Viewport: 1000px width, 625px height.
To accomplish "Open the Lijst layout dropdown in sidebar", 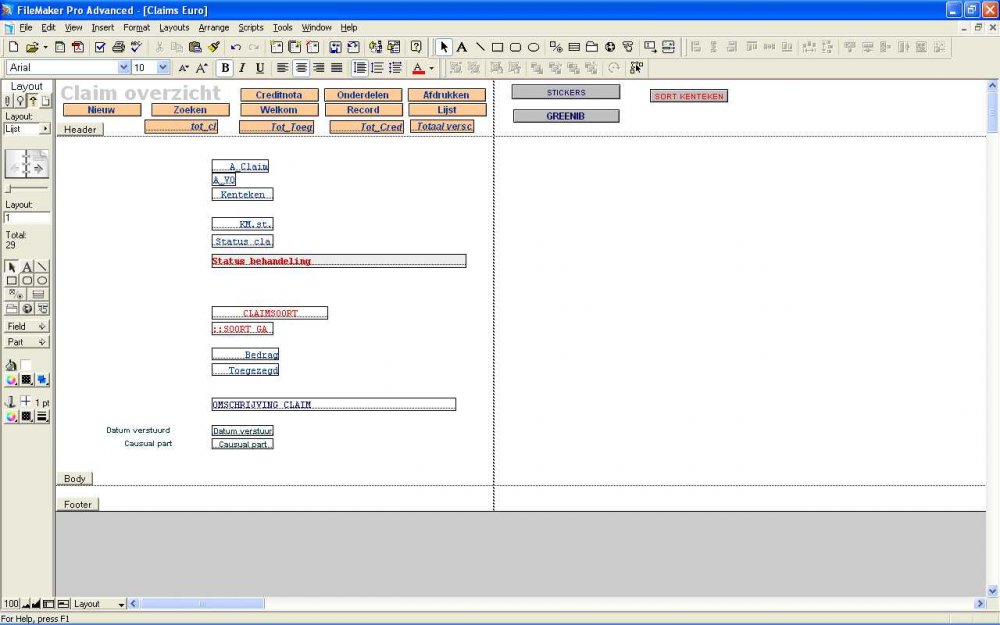I will (x=44, y=129).
